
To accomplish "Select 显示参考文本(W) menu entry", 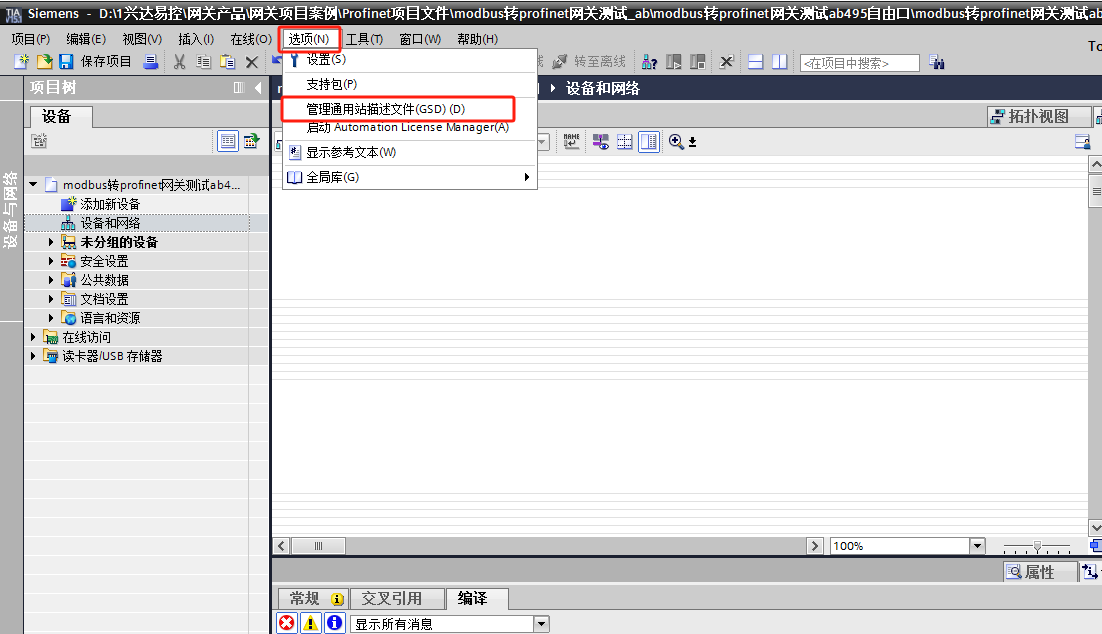I will coord(410,153).
